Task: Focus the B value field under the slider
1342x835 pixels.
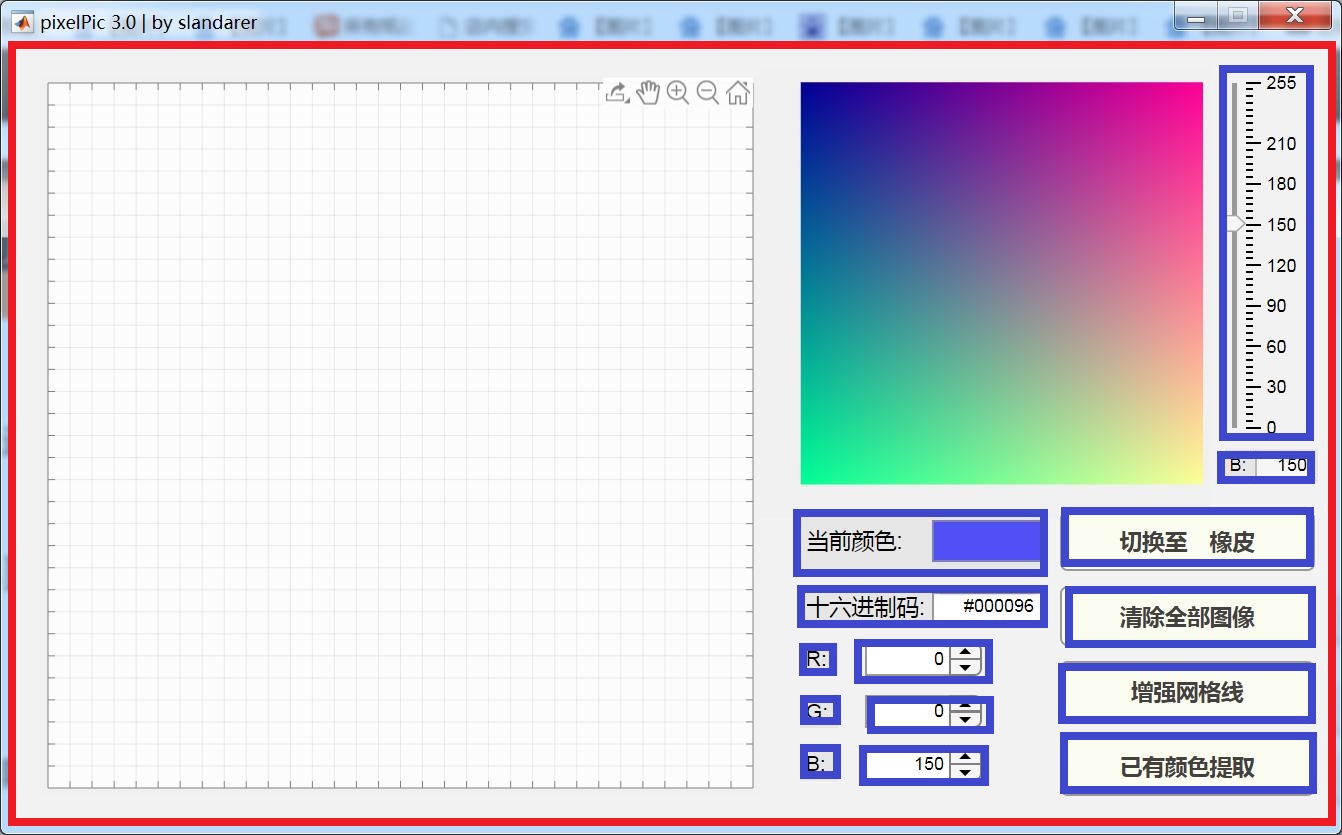Action: point(1283,465)
